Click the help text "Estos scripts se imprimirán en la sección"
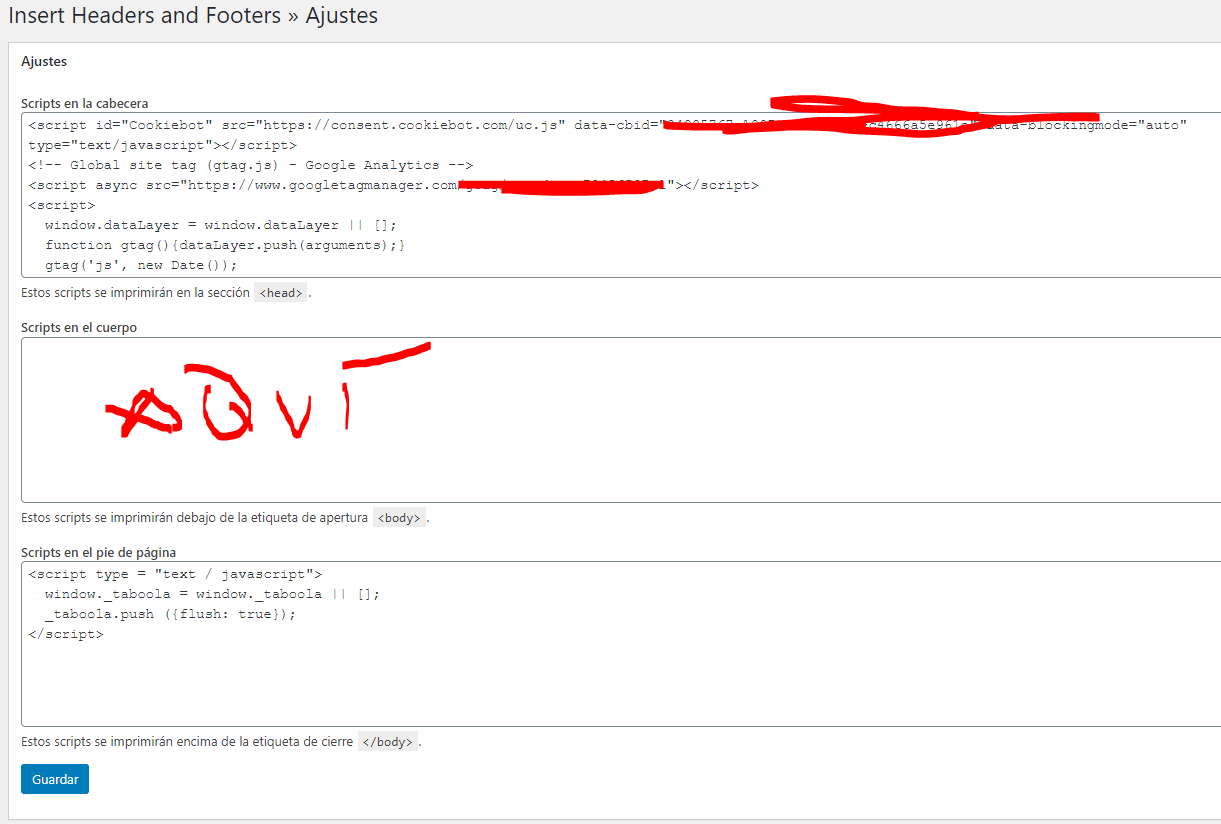The image size is (1221, 824). (x=135, y=294)
